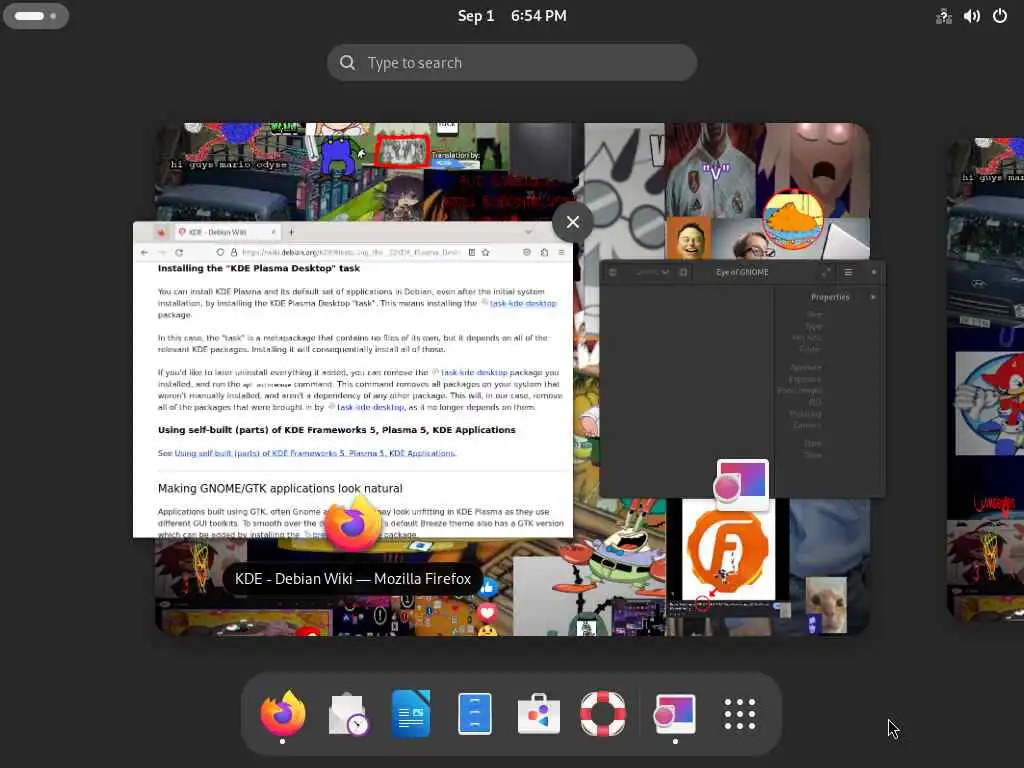
Task: Launch Firefox from the dock
Action: click(x=282, y=713)
